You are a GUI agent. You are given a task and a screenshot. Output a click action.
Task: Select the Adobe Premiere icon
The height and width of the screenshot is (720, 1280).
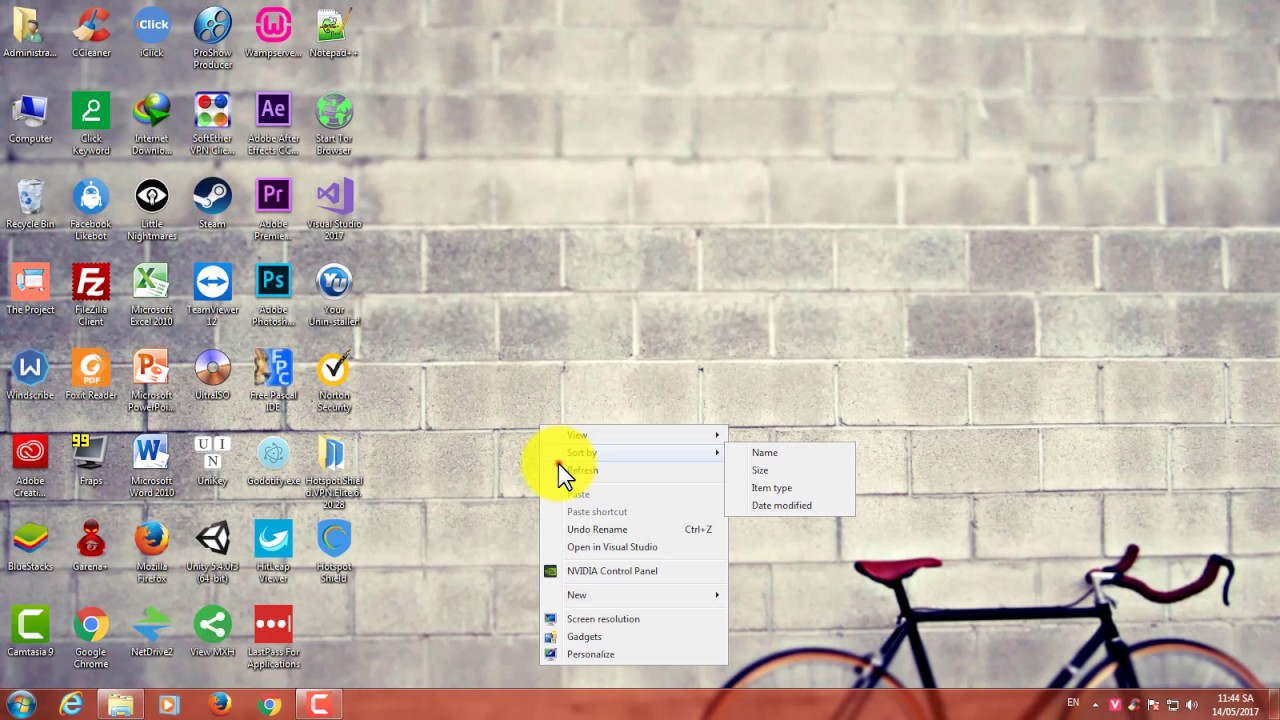point(273,210)
